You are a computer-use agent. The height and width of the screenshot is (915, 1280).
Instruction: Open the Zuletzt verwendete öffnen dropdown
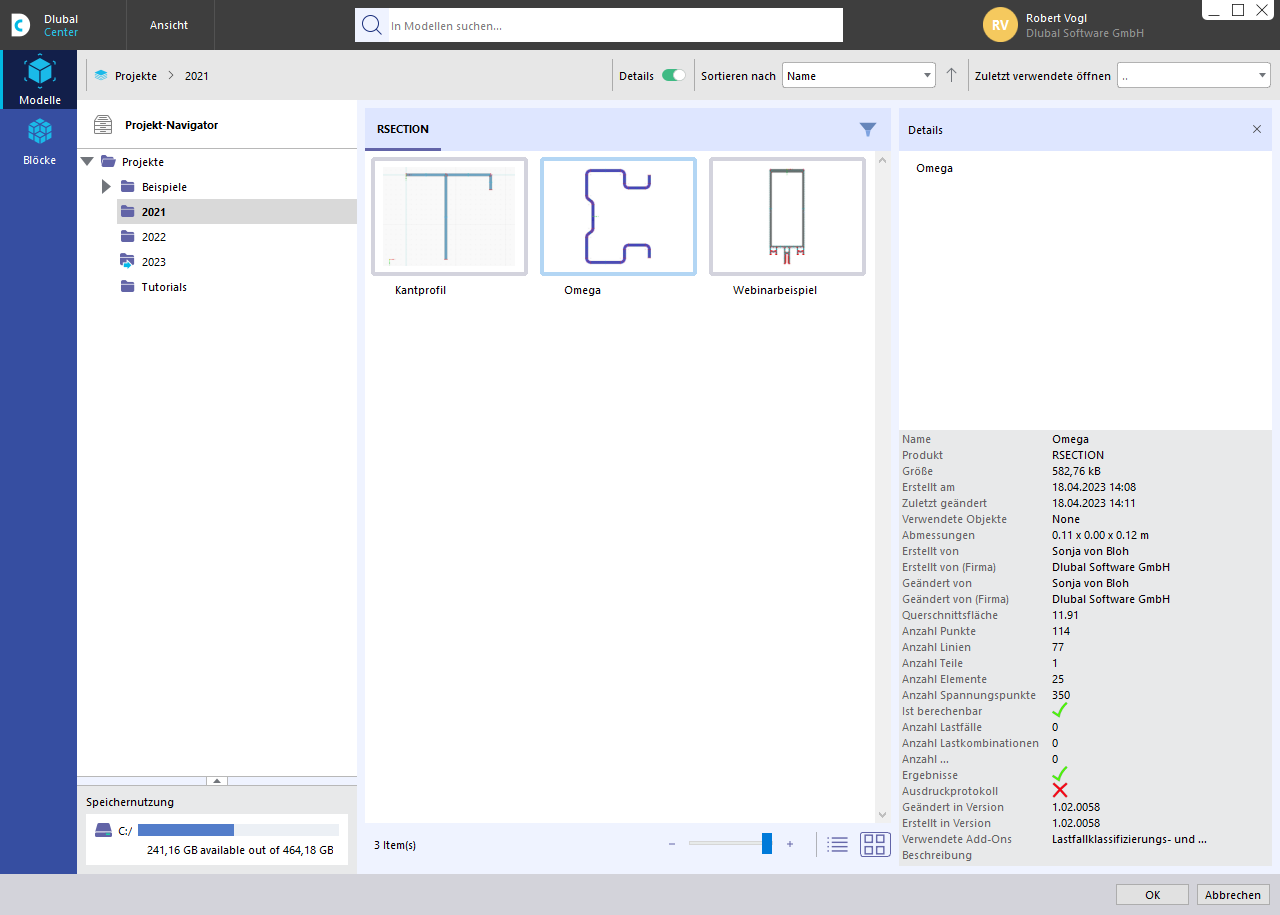point(1194,76)
